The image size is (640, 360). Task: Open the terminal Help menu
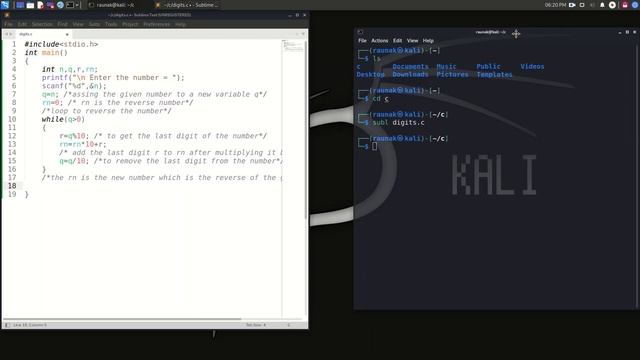pos(428,41)
